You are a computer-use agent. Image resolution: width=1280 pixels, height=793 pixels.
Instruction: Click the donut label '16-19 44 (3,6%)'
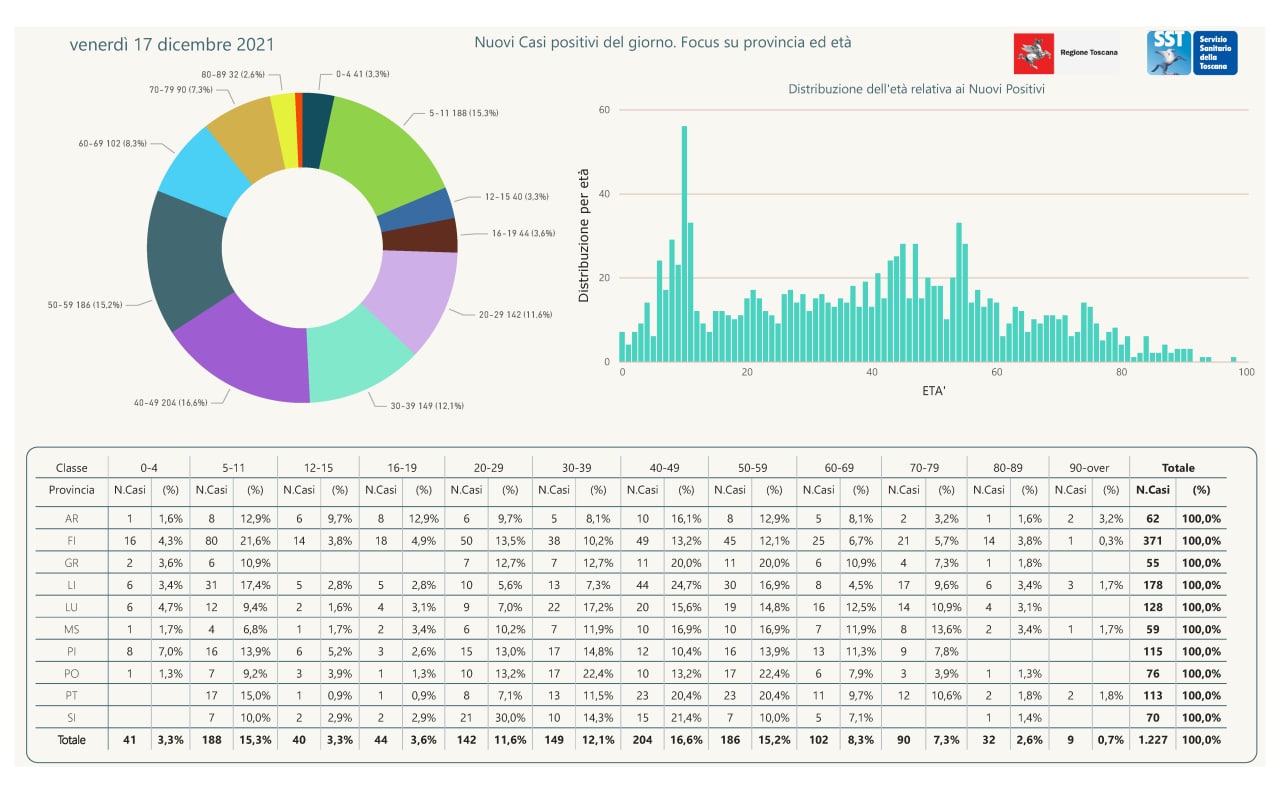(523, 233)
